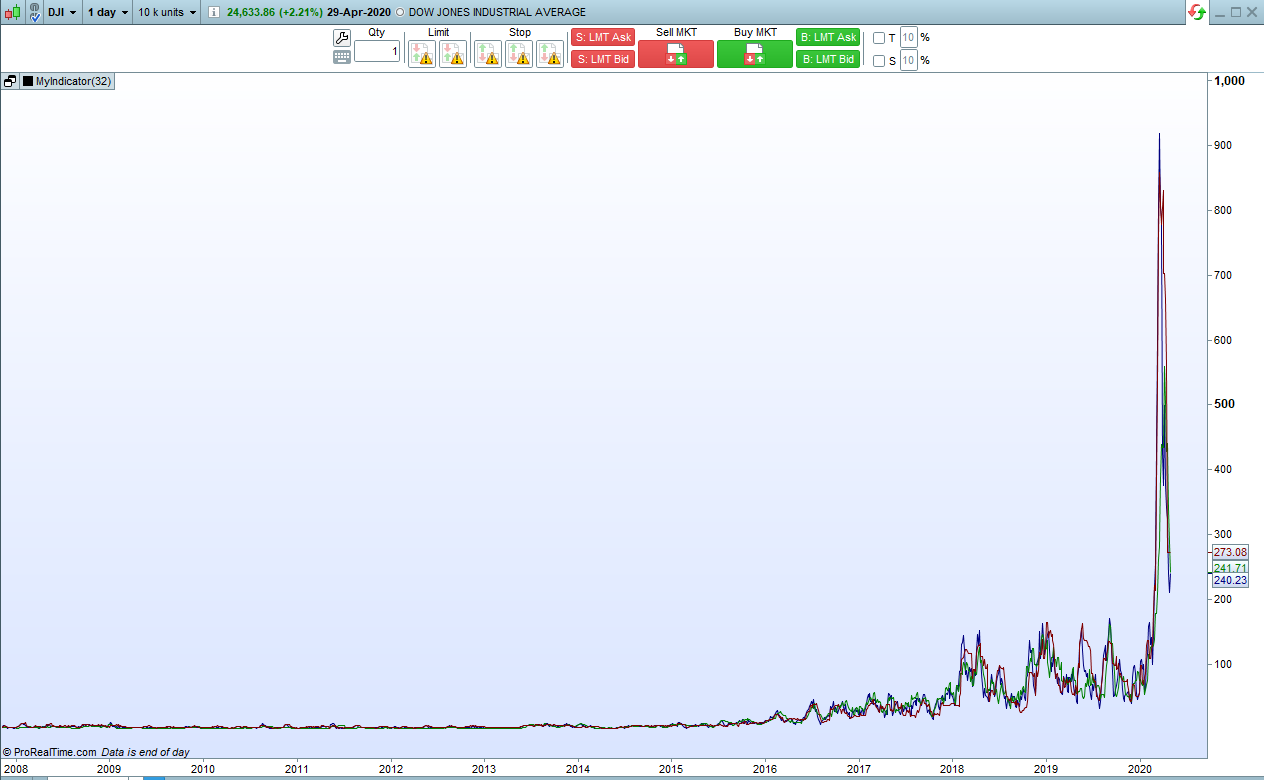Click the instrument info icon
Screen dimensions: 1264x780
[213, 12]
